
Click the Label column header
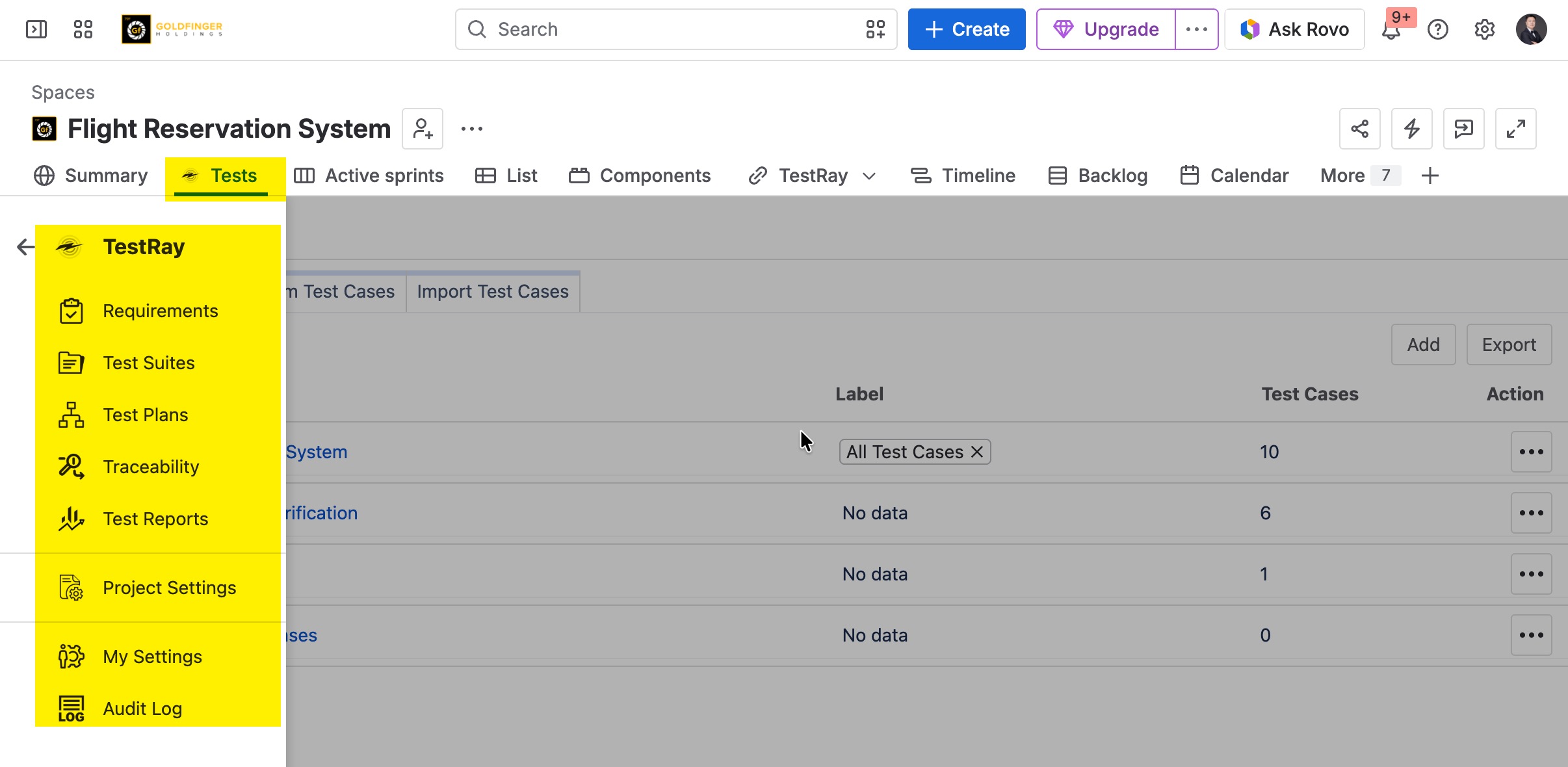[x=859, y=394]
